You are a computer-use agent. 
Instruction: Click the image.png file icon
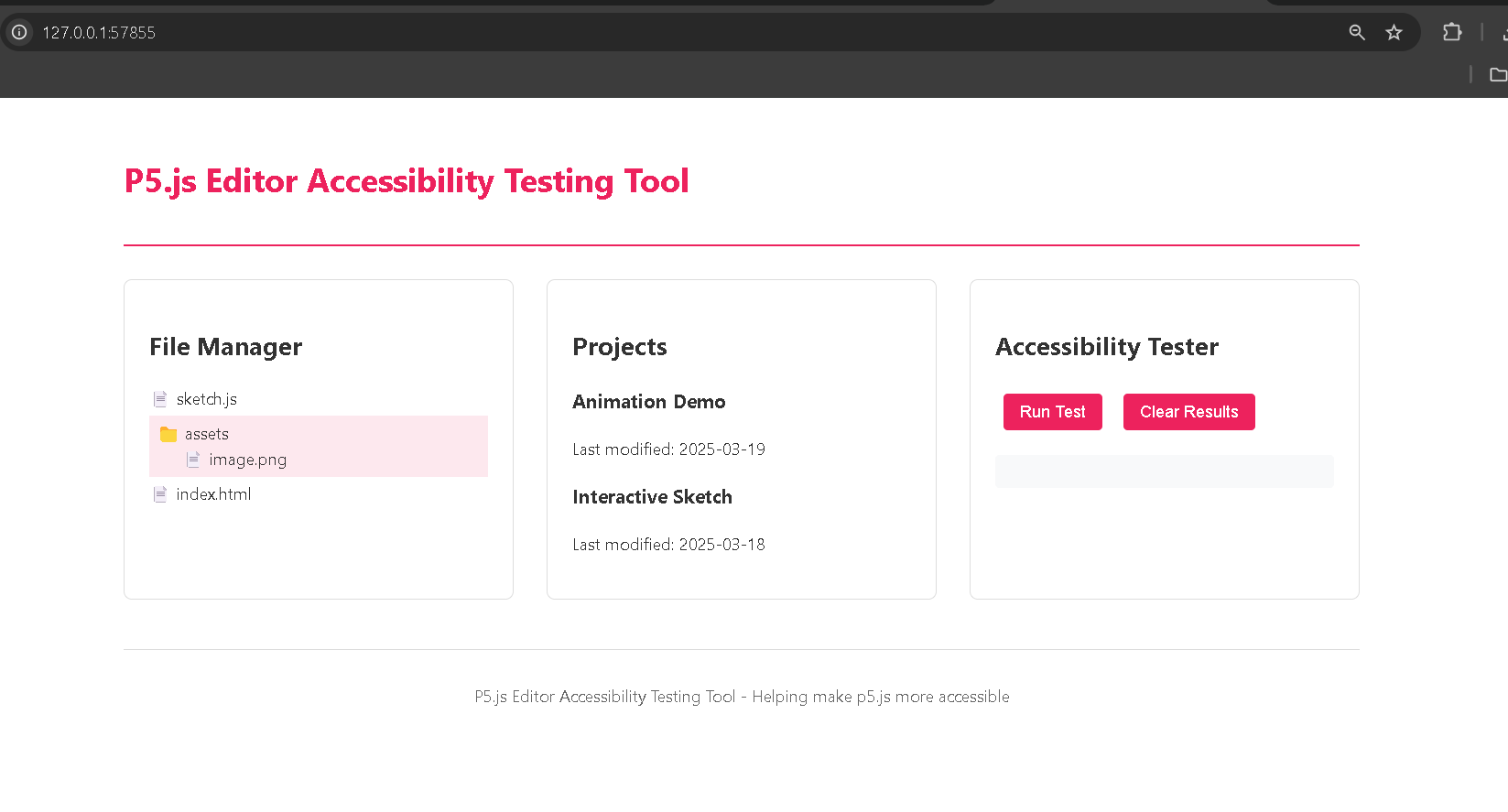pos(193,460)
